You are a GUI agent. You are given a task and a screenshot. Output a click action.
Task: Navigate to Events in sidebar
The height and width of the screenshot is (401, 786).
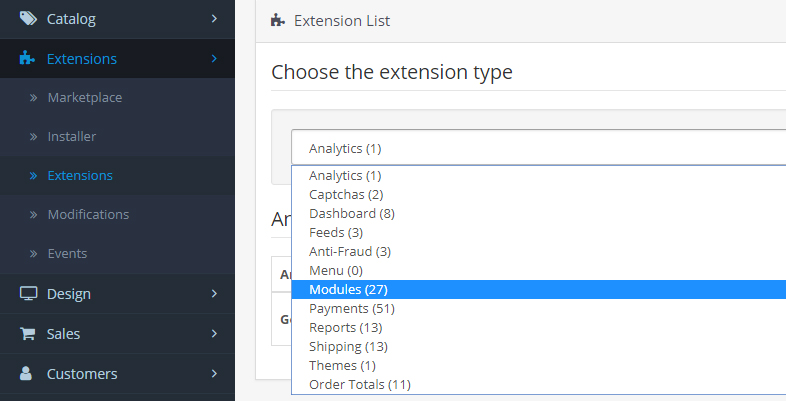[x=67, y=253]
